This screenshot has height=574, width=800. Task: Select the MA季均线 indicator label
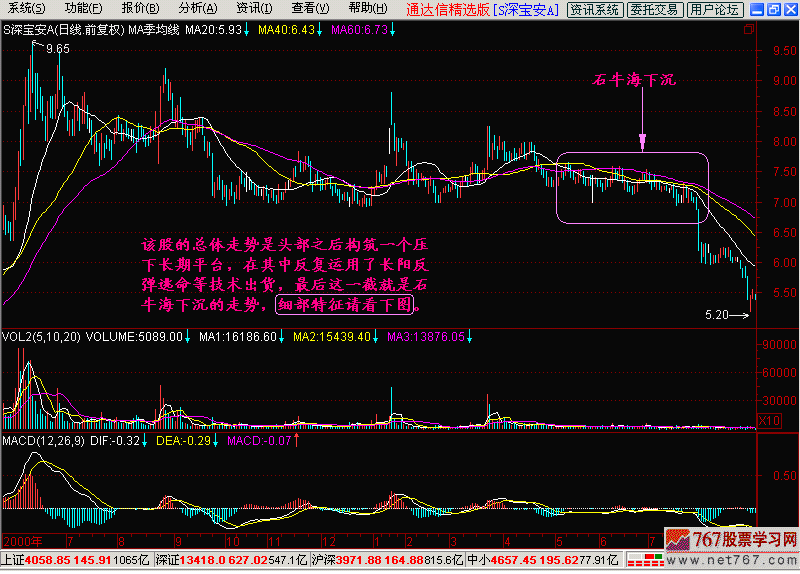(x=154, y=29)
